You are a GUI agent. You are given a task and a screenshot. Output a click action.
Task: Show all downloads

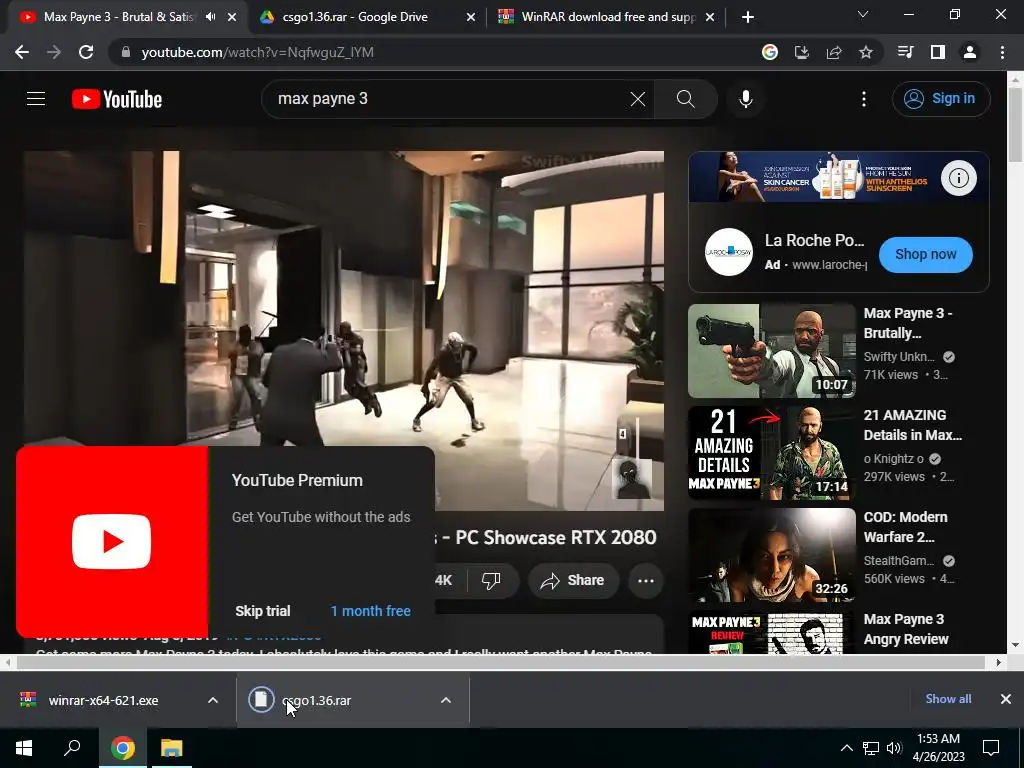coord(948,699)
